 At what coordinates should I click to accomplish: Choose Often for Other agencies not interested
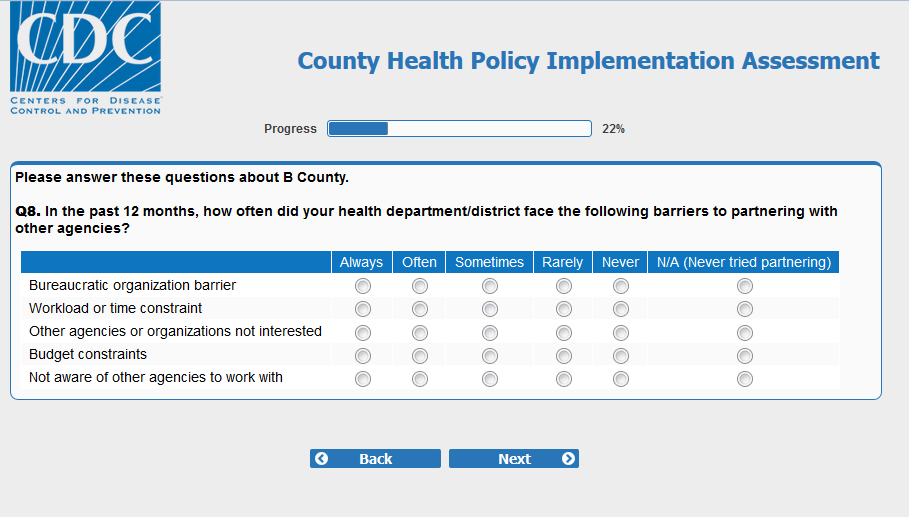click(420, 332)
